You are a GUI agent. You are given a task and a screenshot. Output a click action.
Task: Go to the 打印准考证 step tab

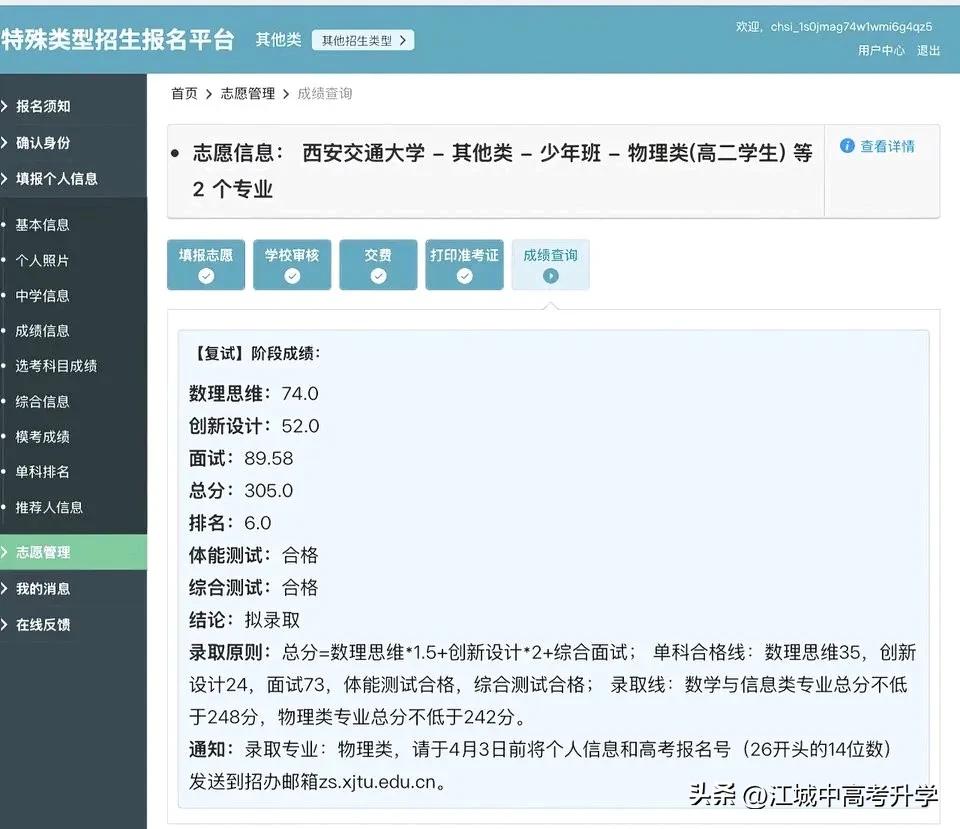coord(465,264)
